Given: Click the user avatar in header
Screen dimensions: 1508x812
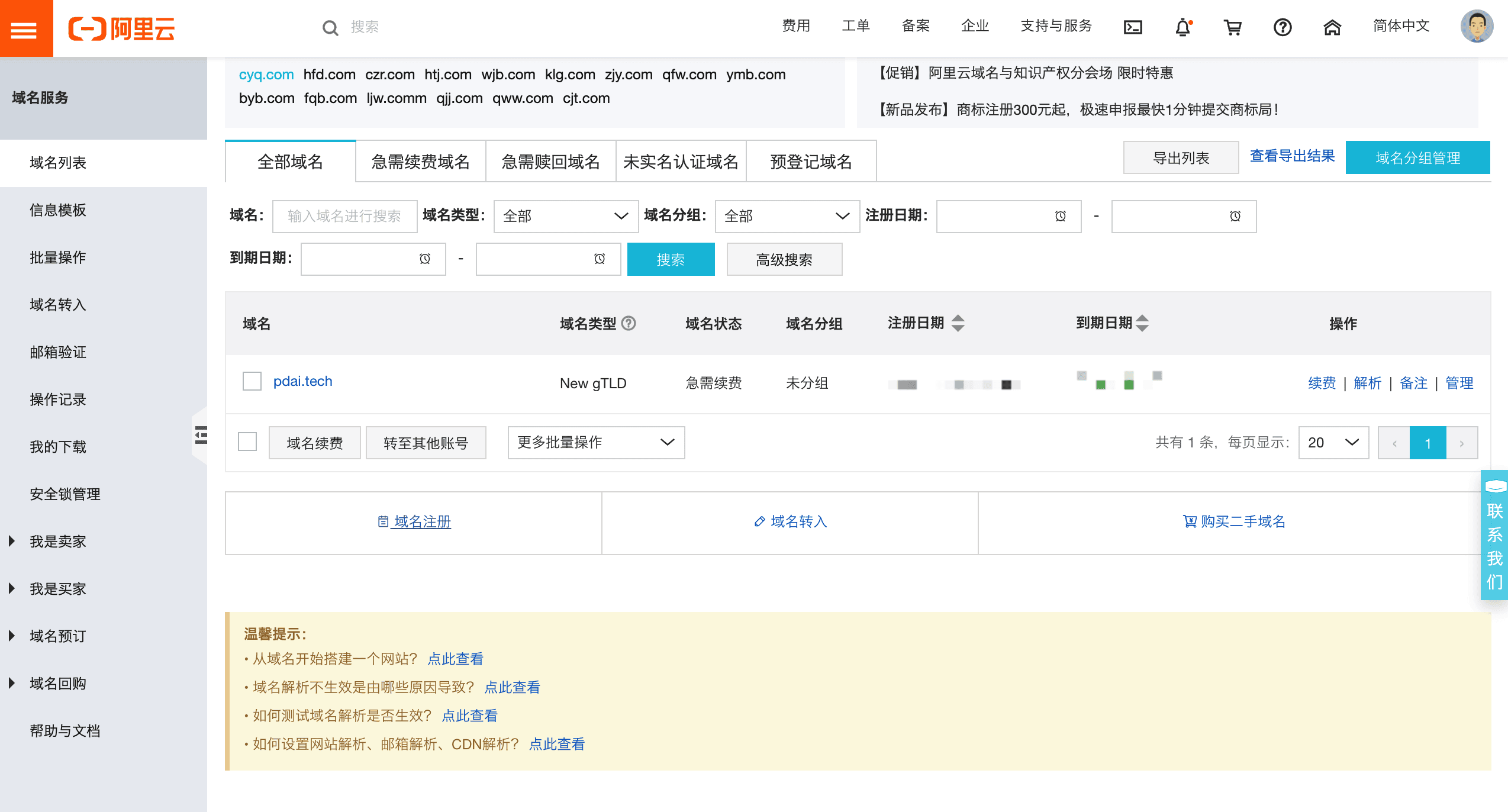Looking at the screenshot, I should point(1477,26).
